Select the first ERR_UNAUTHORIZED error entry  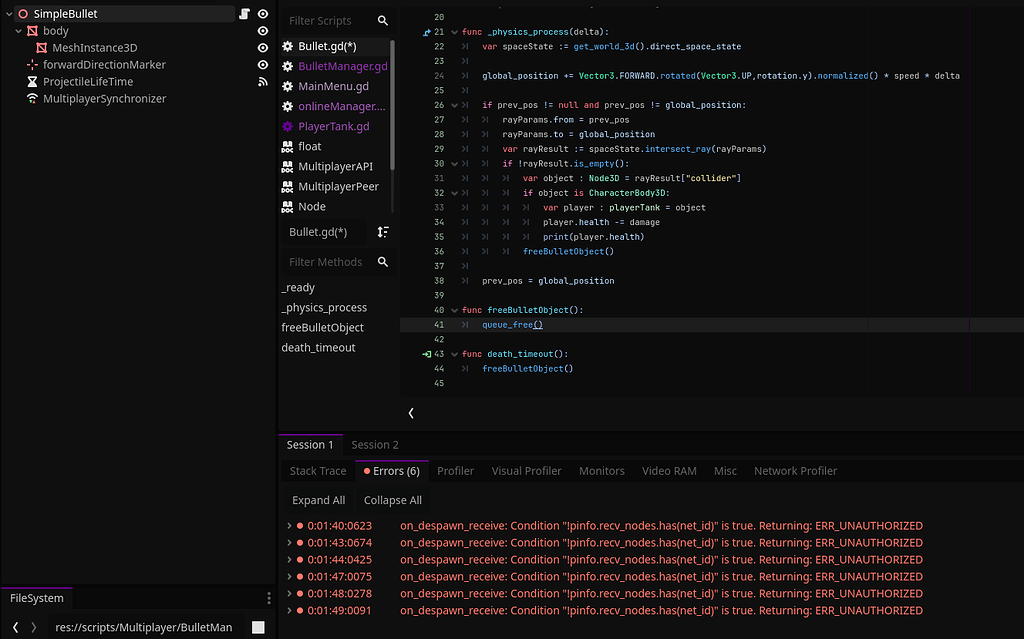click(600, 525)
